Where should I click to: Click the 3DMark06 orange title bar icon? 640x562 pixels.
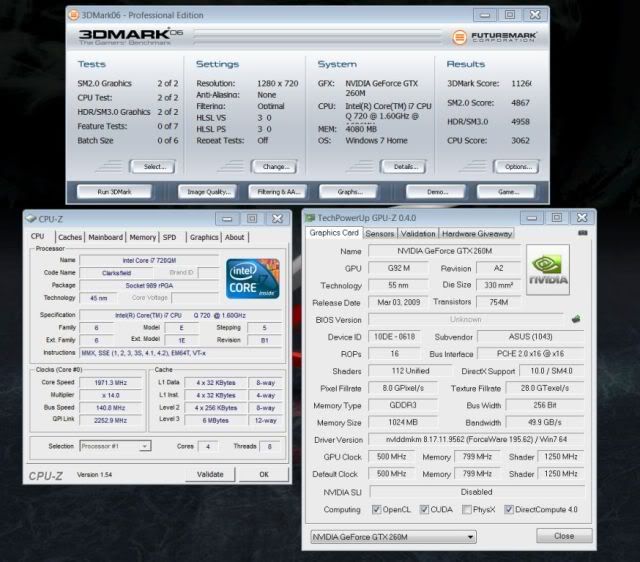pos(73,15)
